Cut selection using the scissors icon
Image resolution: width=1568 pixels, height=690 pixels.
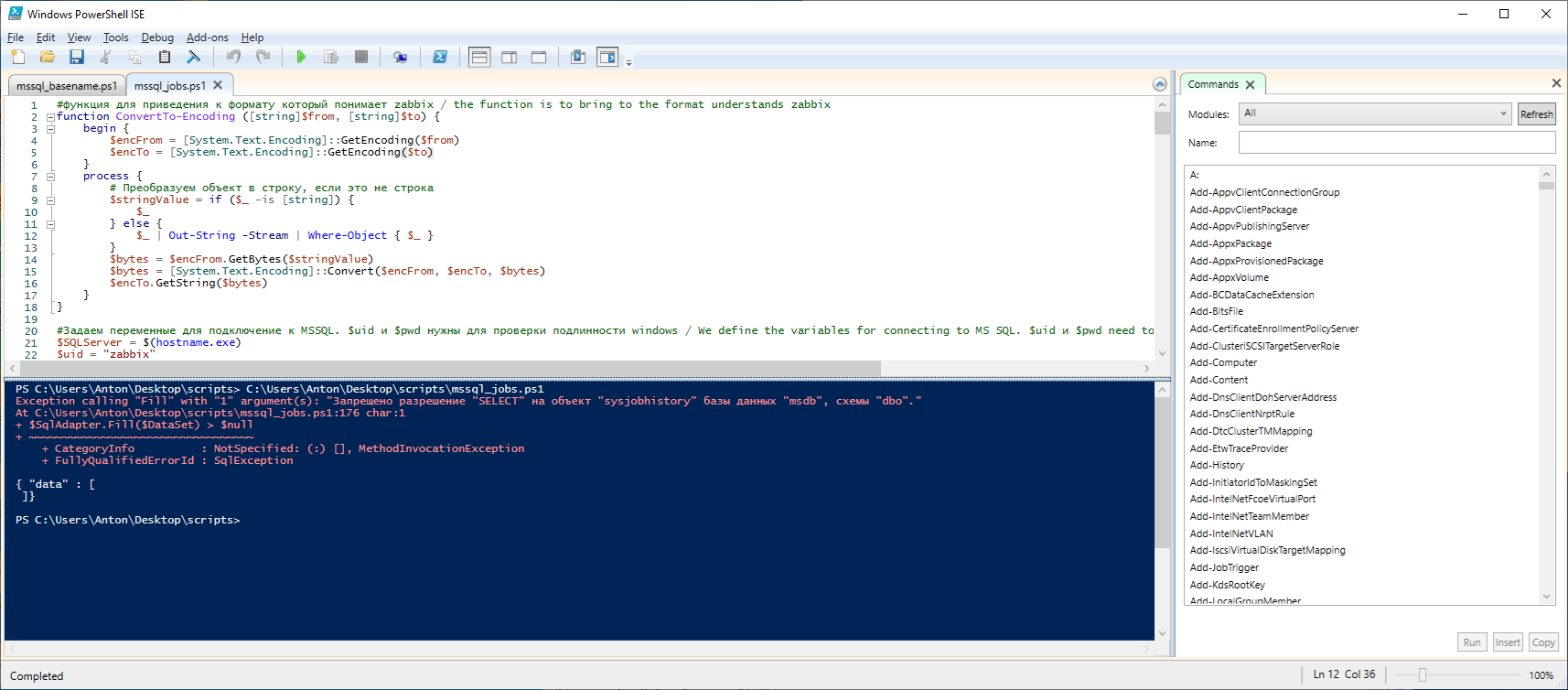coord(106,57)
